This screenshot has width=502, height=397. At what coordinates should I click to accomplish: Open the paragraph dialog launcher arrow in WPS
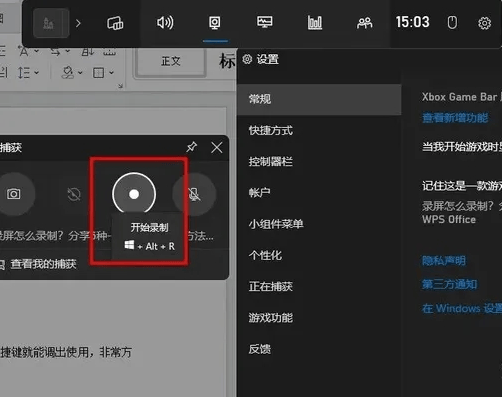point(121,86)
